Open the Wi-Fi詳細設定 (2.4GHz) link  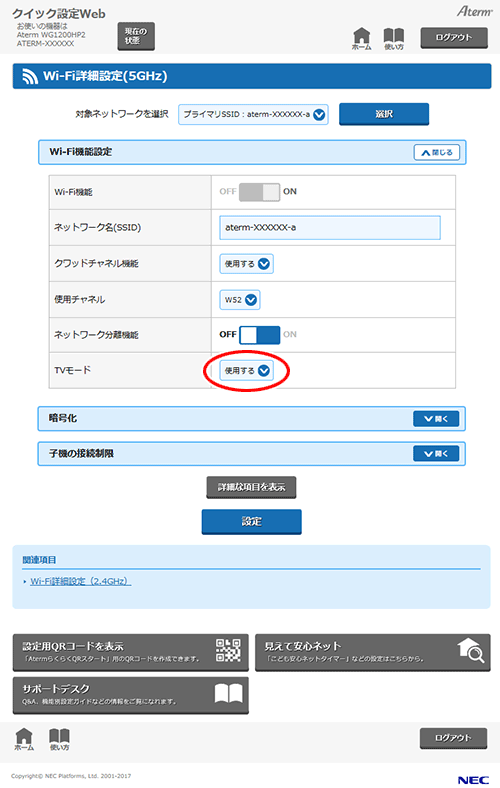click(80, 581)
